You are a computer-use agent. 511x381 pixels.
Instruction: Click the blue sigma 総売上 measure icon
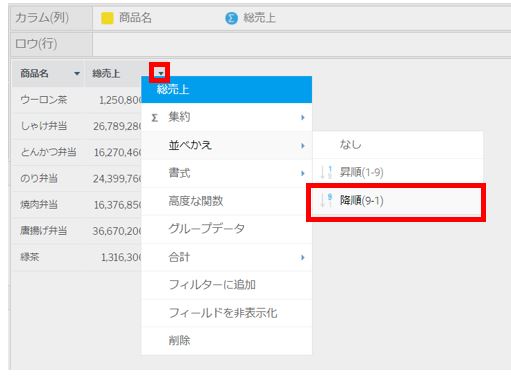231,18
